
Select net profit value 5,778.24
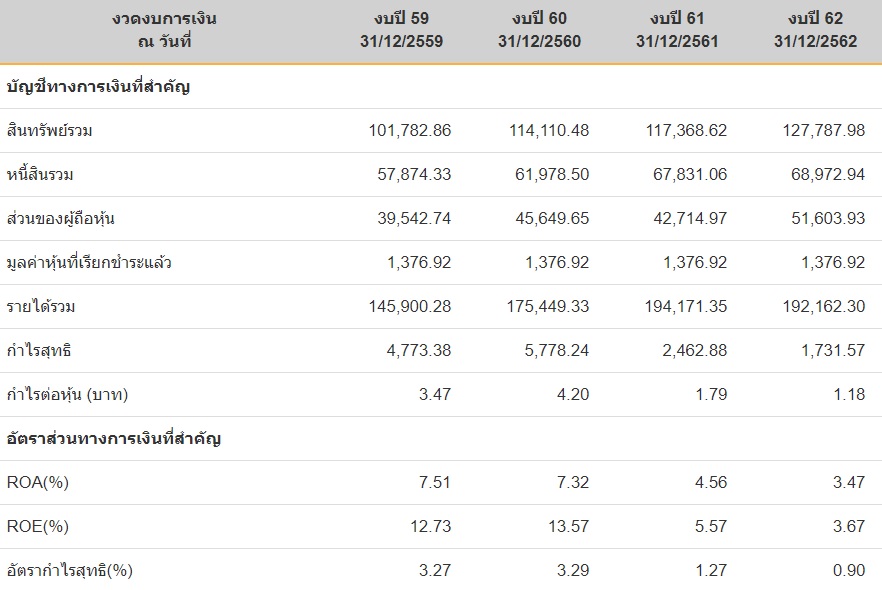pyautogui.click(x=551, y=351)
